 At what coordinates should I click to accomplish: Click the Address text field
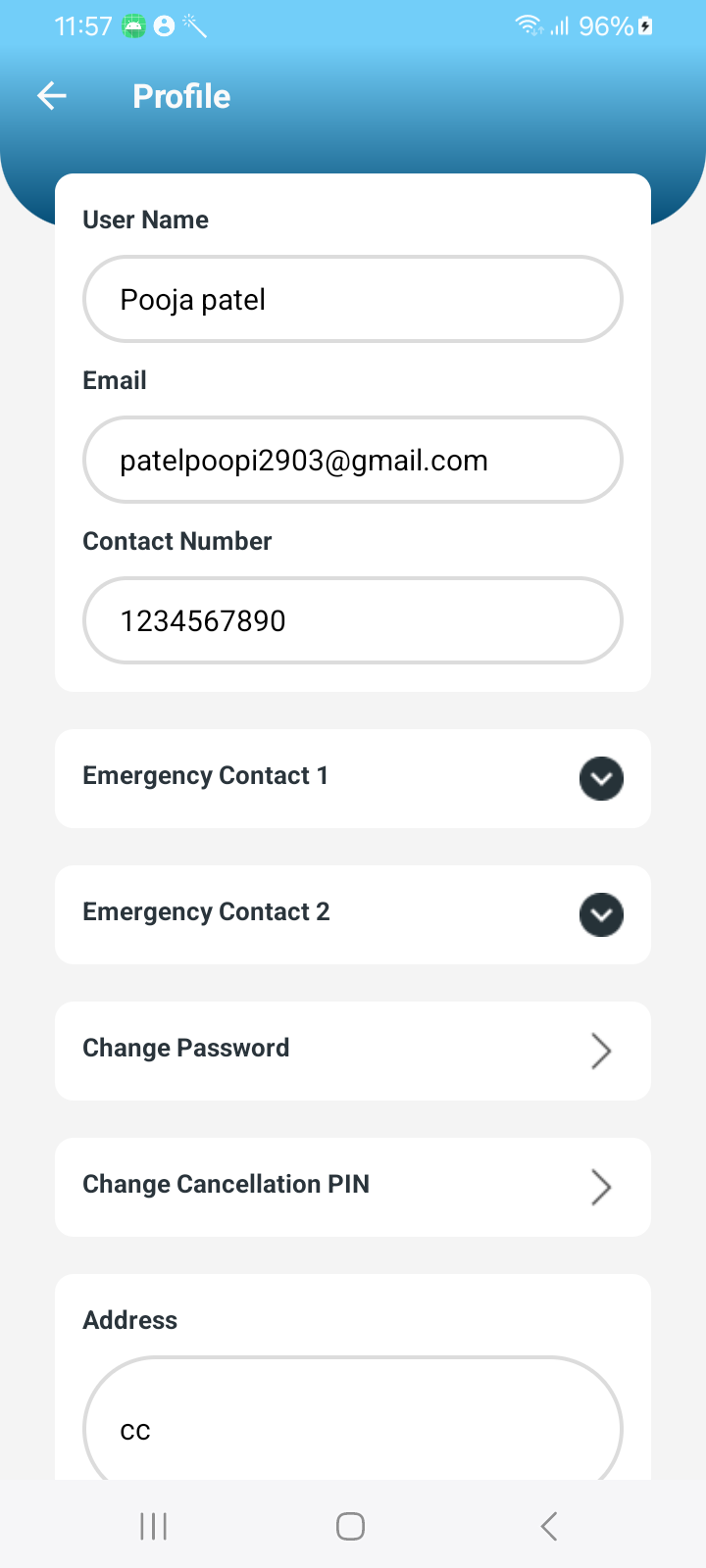(x=353, y=1426)
